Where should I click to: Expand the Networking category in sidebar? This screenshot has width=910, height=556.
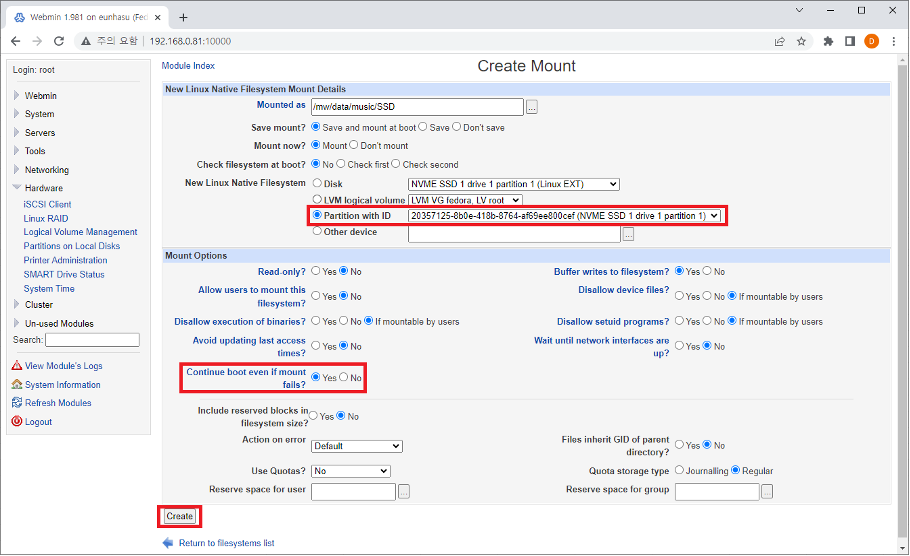(x=47, y=170)
